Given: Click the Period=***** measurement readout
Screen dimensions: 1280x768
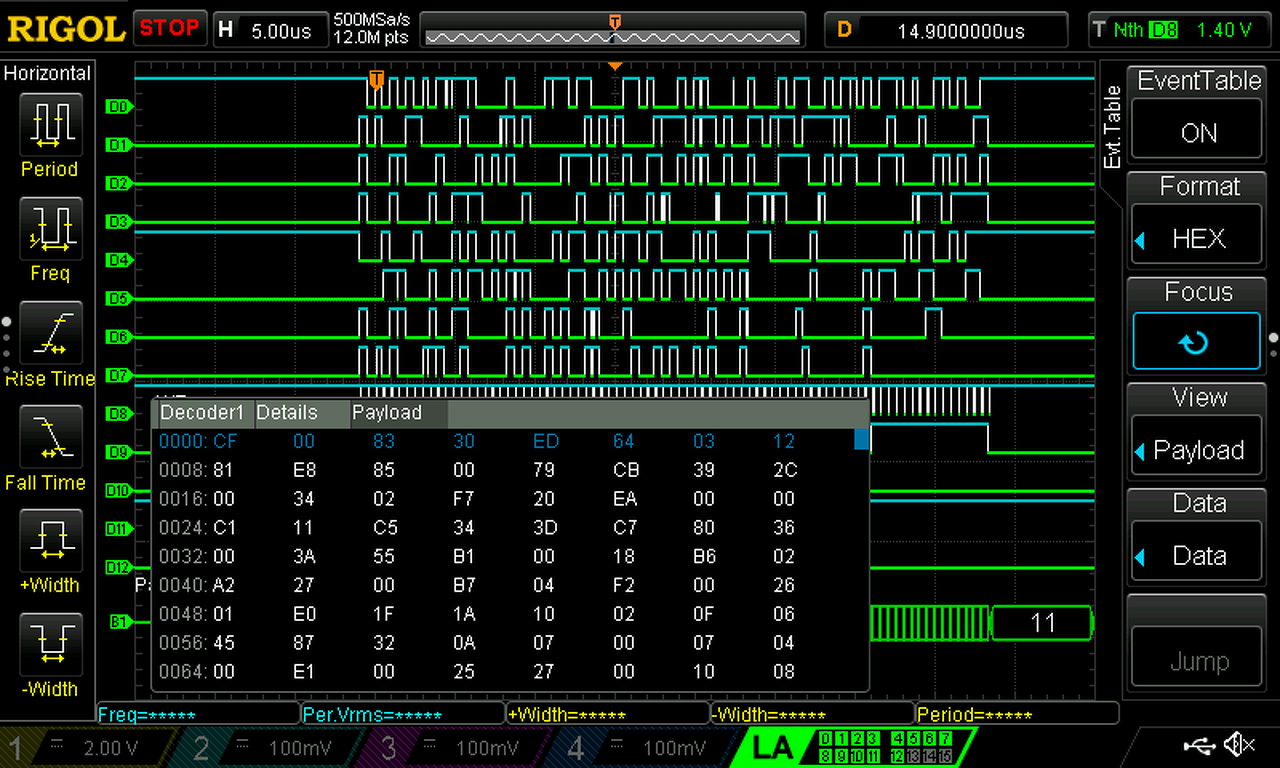Looking at the screenshot, I should (1017, 715).
